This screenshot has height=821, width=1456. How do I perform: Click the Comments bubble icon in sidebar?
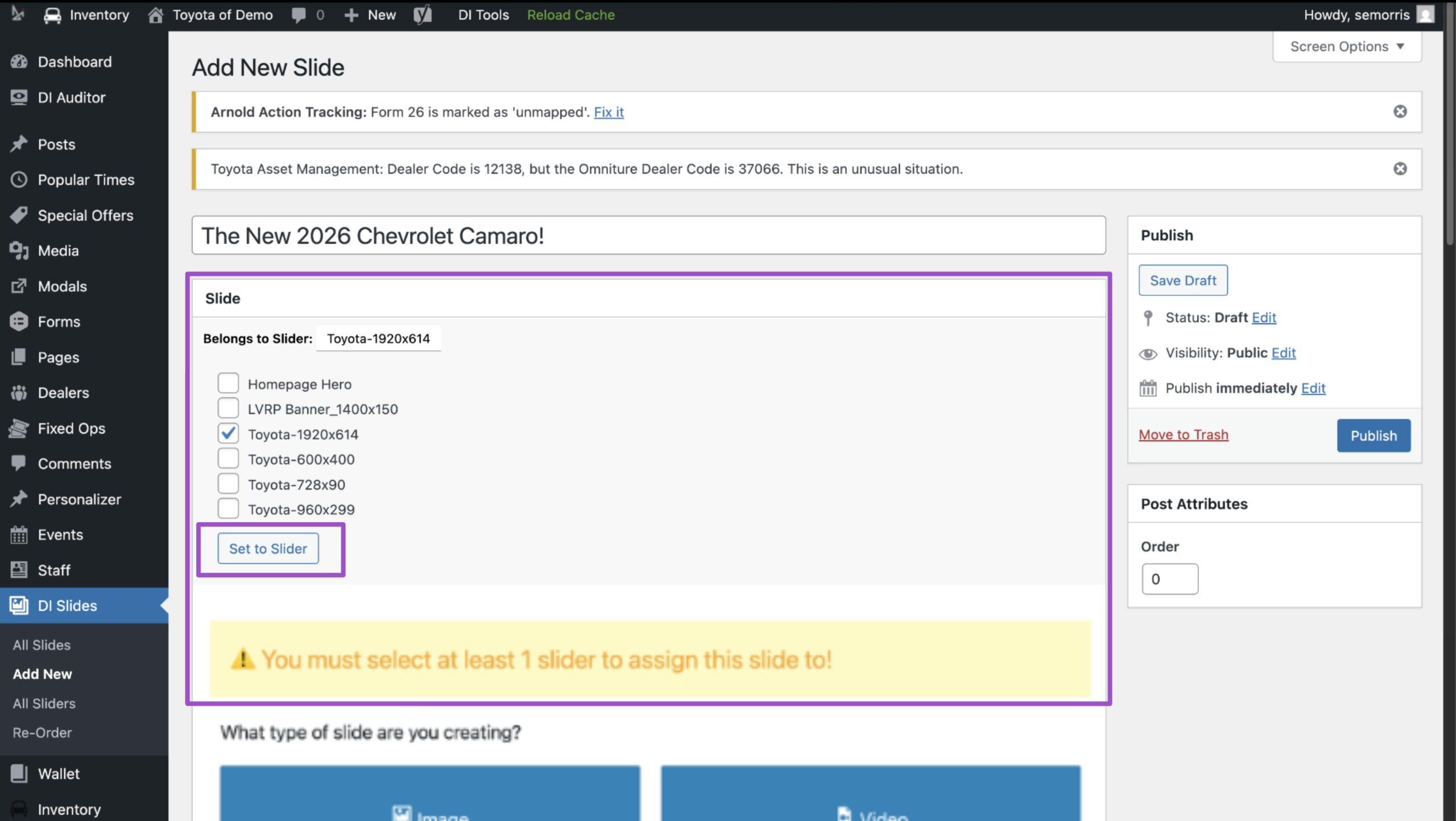click(x=19, y=463)
